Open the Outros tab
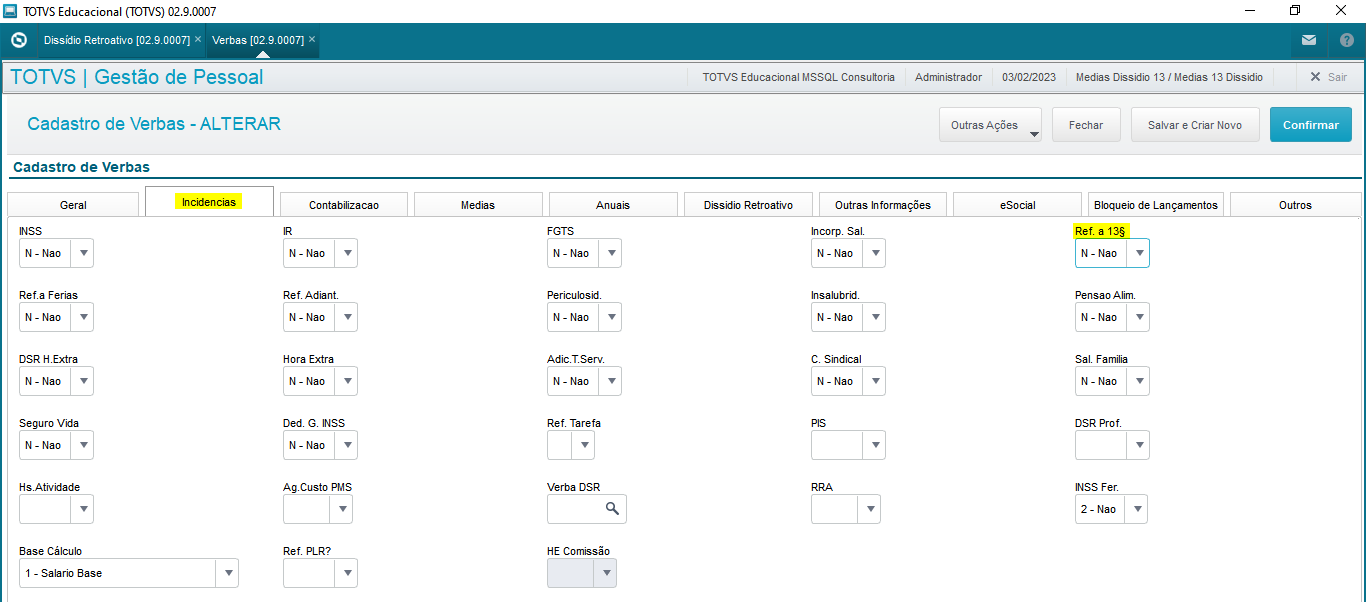This screenshot has width=1366, height=602. (x=1295, y=205)
